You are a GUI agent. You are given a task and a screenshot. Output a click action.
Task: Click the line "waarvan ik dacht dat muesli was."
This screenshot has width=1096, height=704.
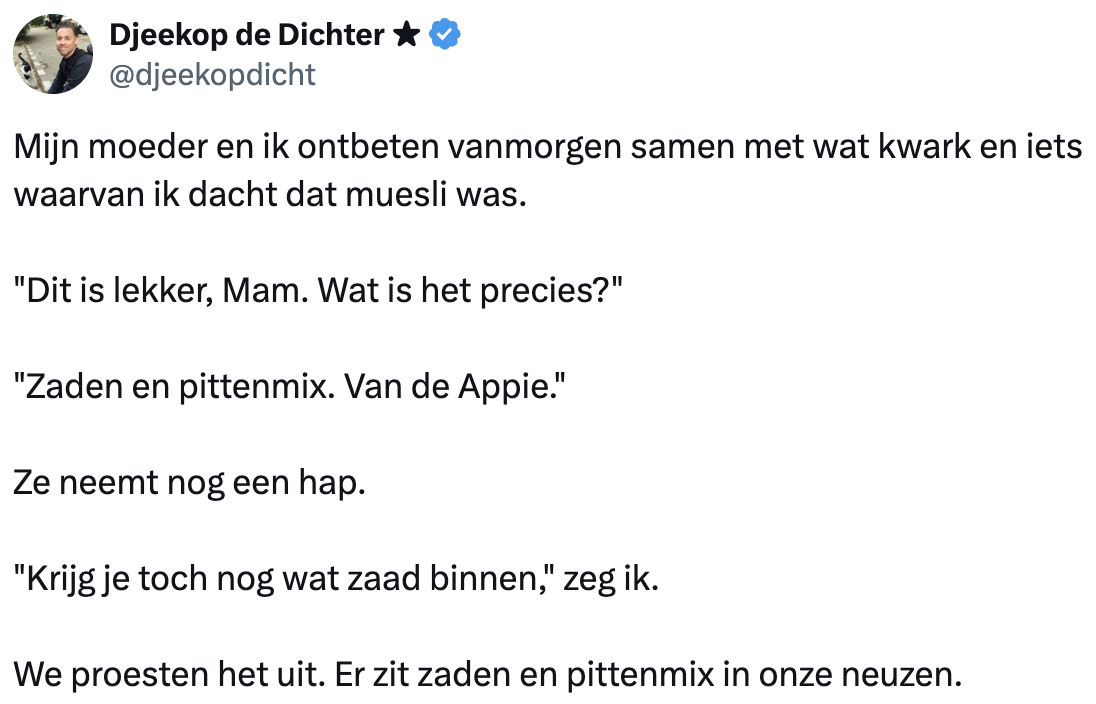tap(269, 193)
